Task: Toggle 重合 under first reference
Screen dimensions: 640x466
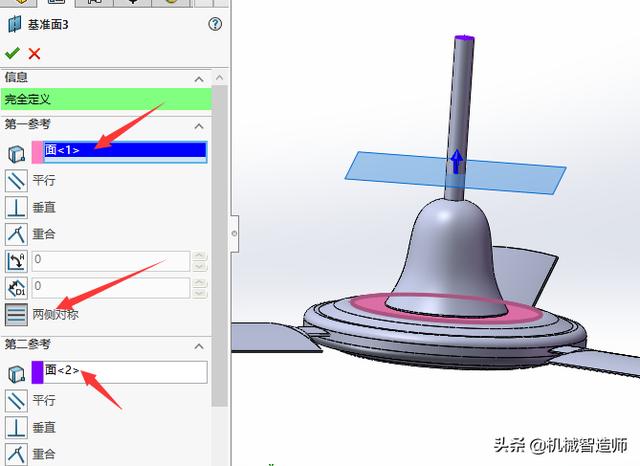Action: pyautogui.click(x=16, y=234)
